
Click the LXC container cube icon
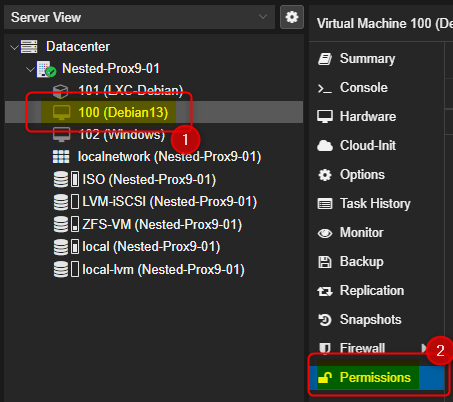pos(60,91)
